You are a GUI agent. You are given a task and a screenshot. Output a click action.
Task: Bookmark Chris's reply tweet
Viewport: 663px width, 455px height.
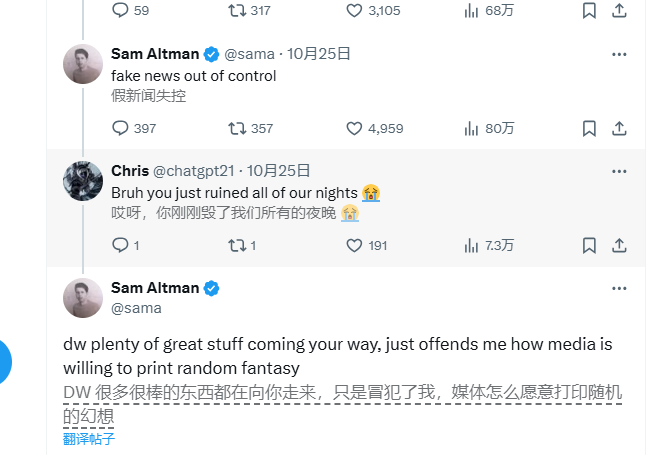590,245
